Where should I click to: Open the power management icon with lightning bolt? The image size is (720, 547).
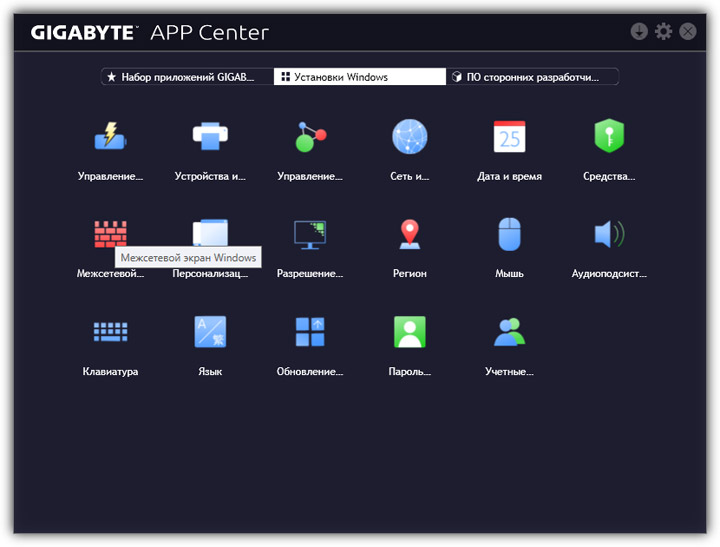[110, 136]
